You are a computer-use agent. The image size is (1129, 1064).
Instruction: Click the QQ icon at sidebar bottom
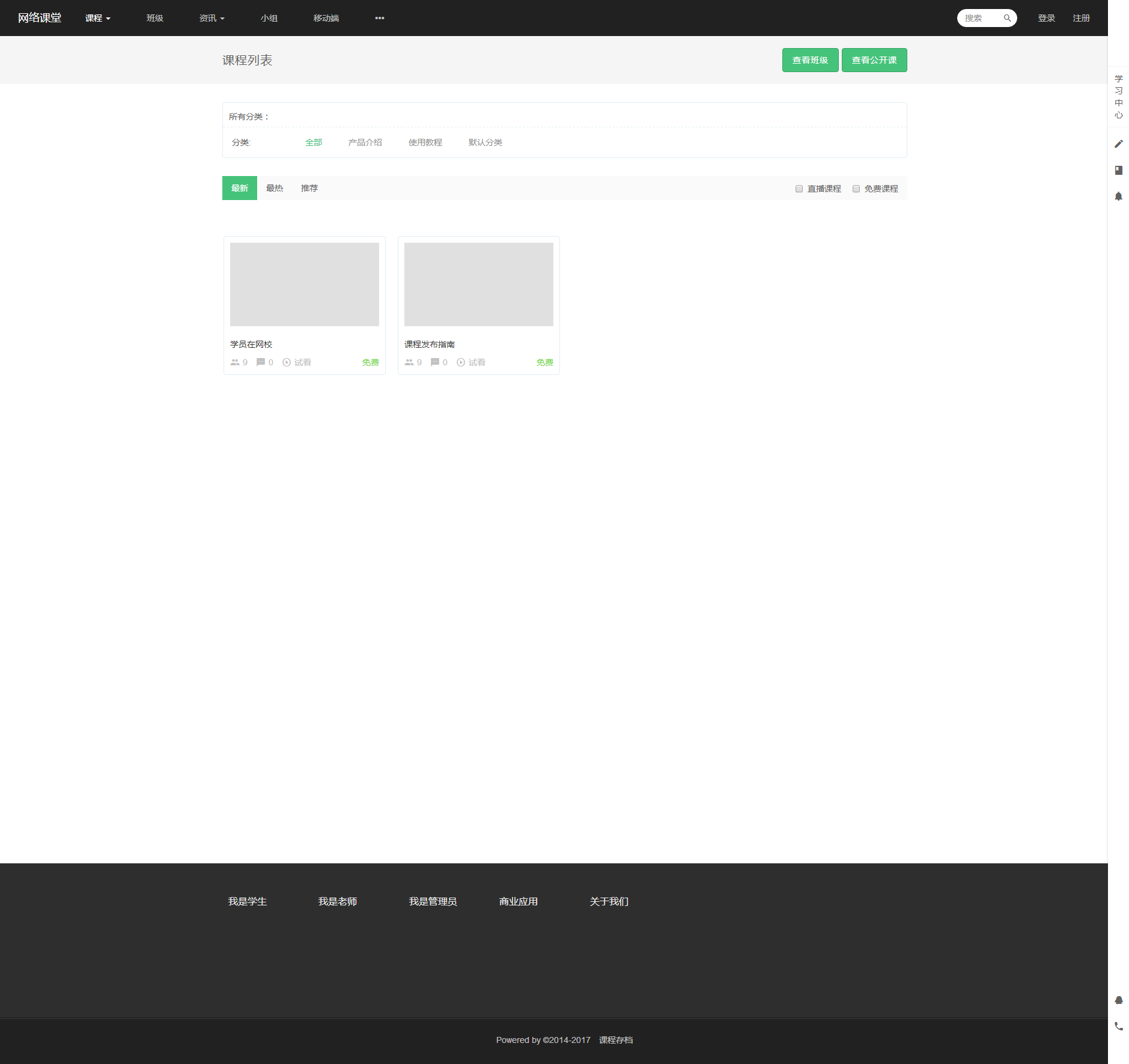(1118, 1000)
